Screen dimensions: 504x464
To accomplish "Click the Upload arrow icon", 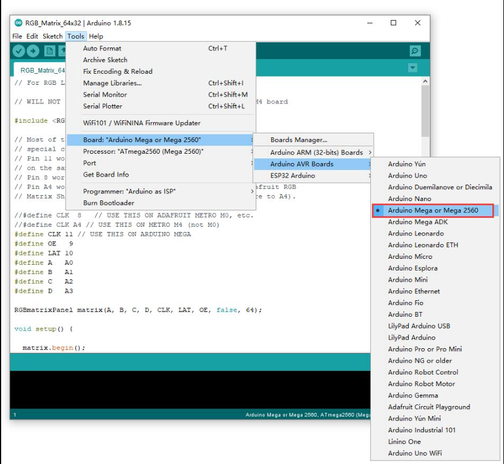I will click(33, 51).
